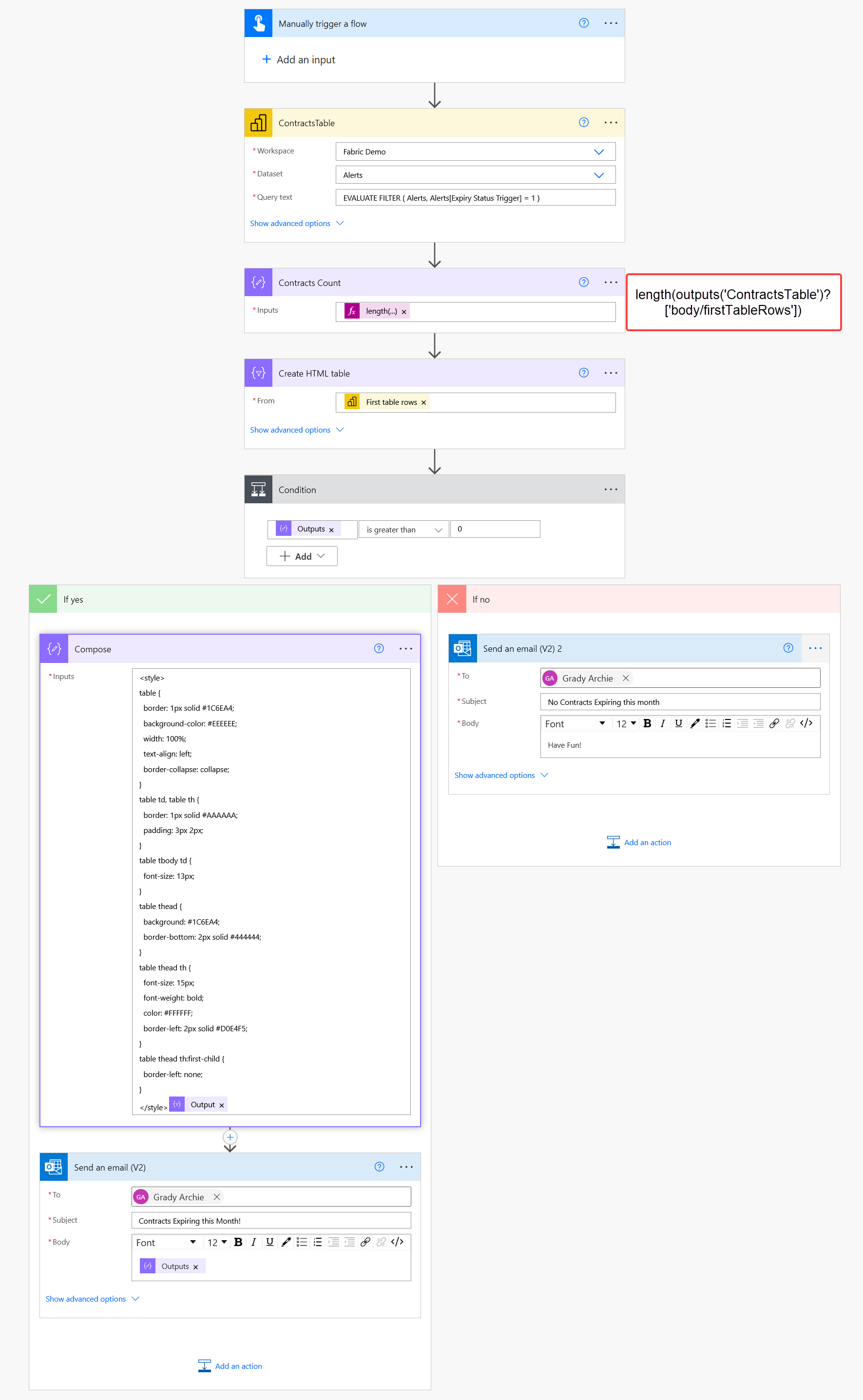Click the Send an email (V2) Outlook icon
The width and height of the screenshot is (863, 1400).
[54, 1167]
